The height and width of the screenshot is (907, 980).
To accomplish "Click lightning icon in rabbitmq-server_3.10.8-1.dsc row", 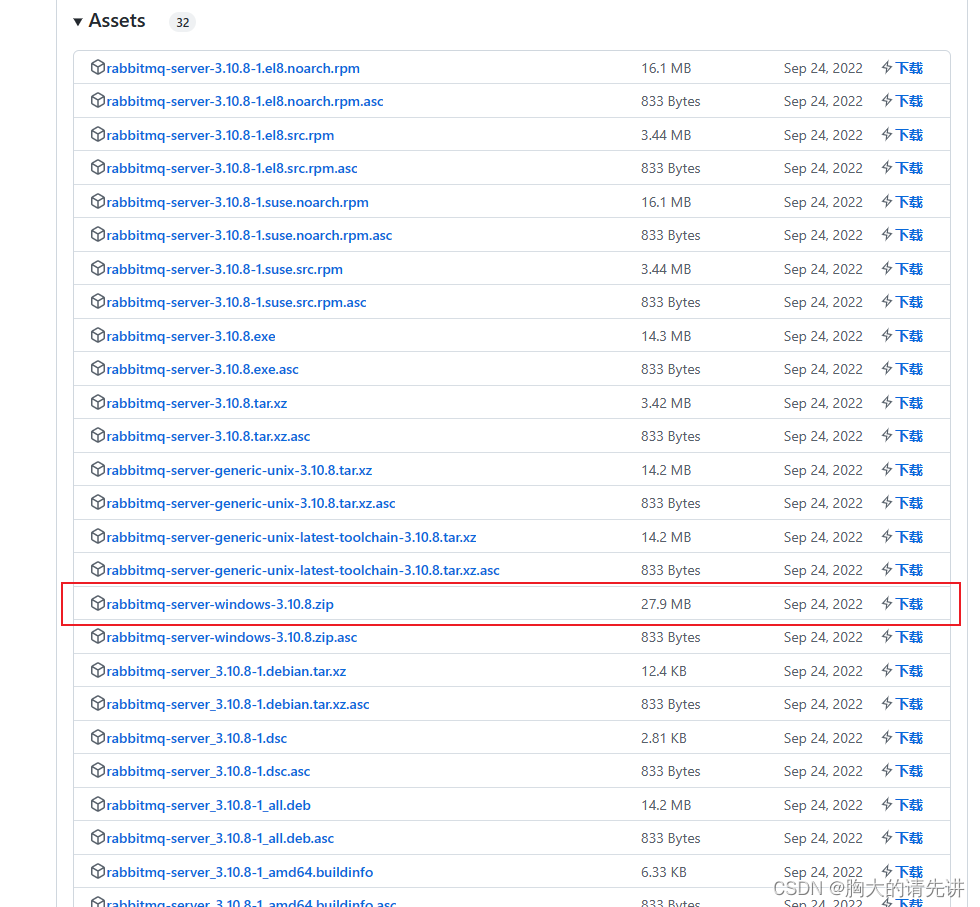I will click(x=887, y=738).
